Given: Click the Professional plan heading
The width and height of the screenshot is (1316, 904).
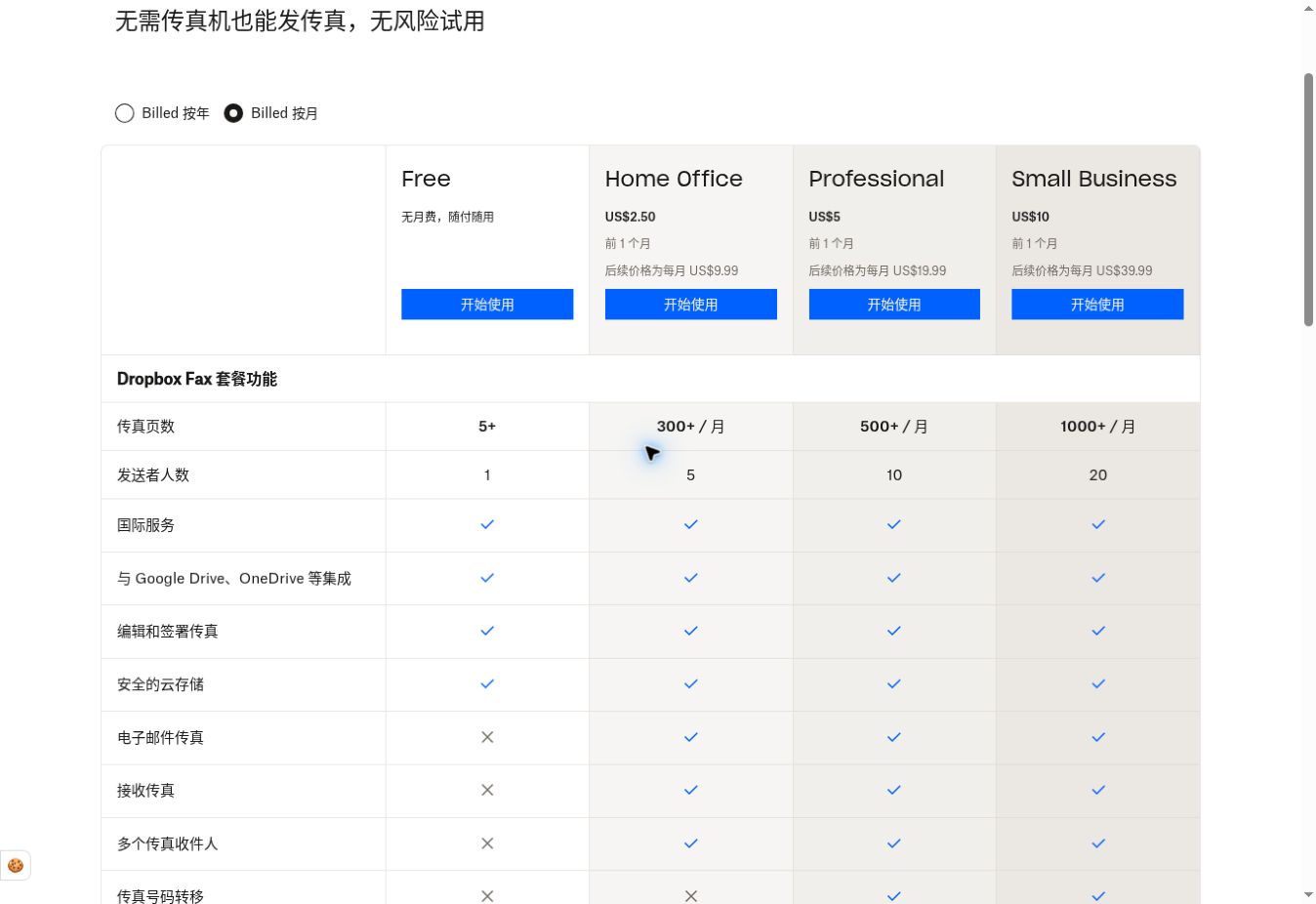Looking at the screenshot, I should coord(877,179).
